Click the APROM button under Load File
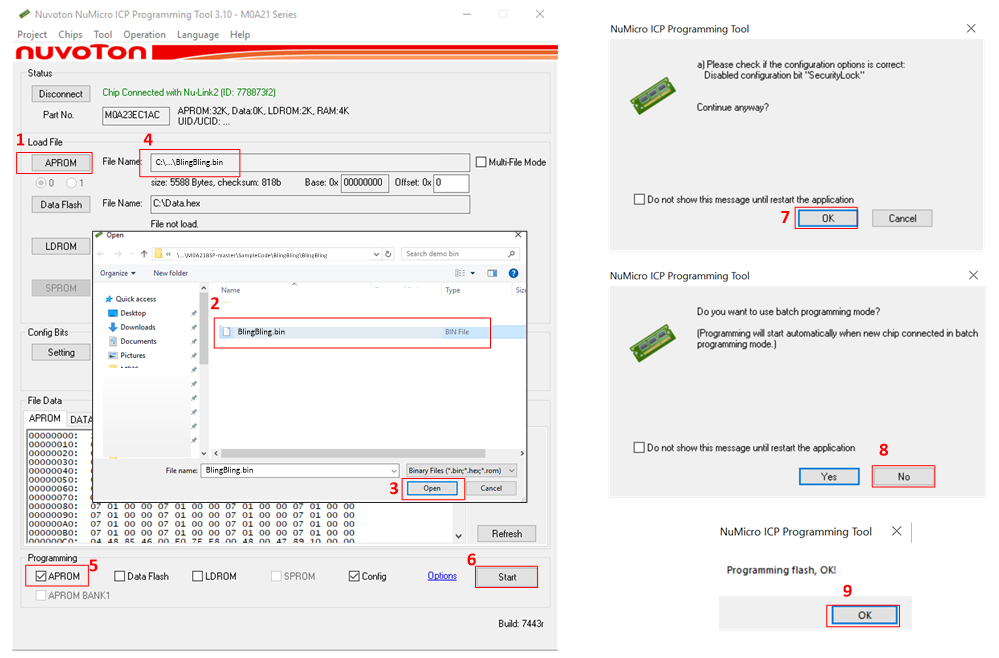The height and width of the screenshot is (658, 999). click(61, 162)
